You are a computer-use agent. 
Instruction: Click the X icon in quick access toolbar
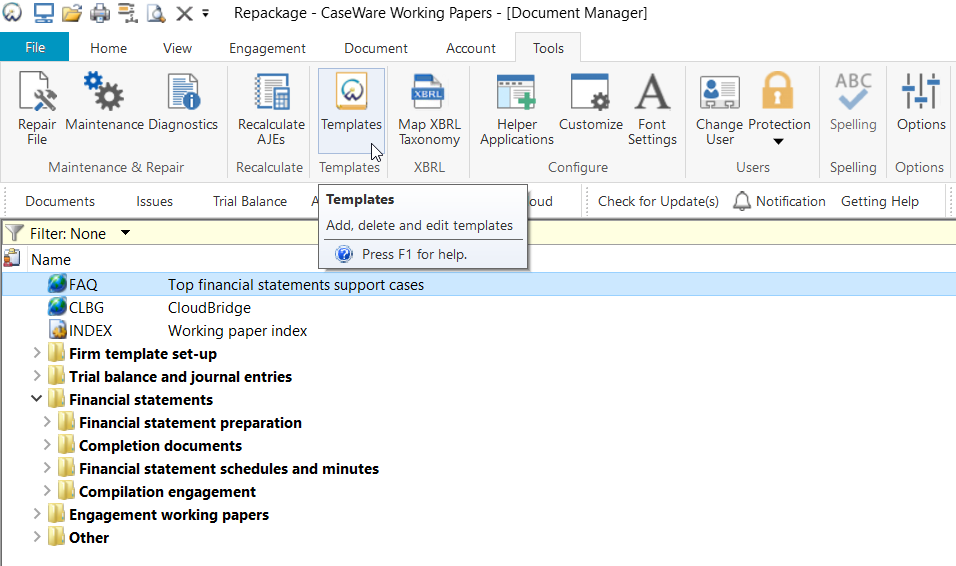(x=184, y=13)
